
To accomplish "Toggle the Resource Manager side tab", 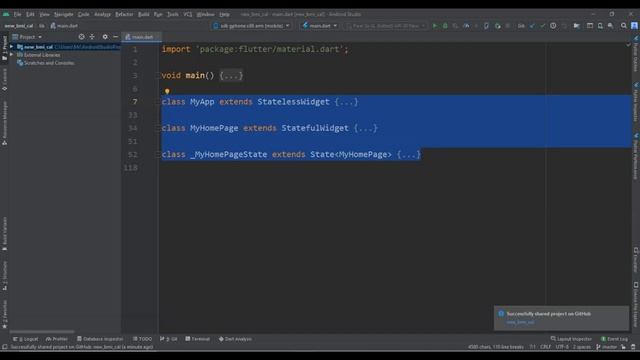I will tap(4, 123).
